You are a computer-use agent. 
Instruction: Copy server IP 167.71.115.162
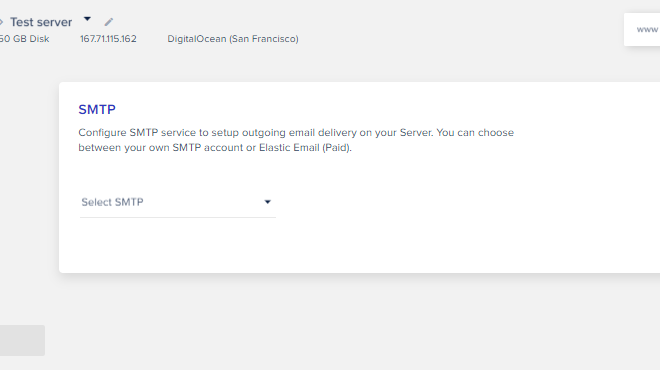[108, 39]
